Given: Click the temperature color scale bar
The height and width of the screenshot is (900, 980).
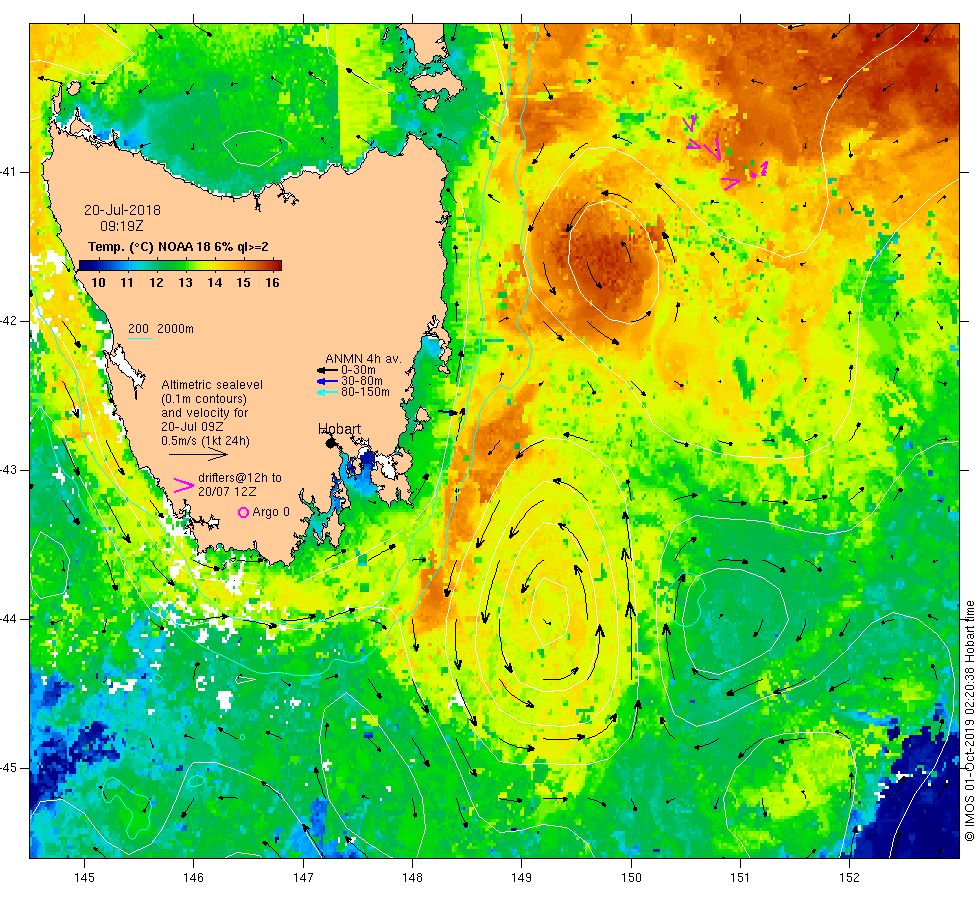Looking at the screenshot, I should tap(180, 265).
